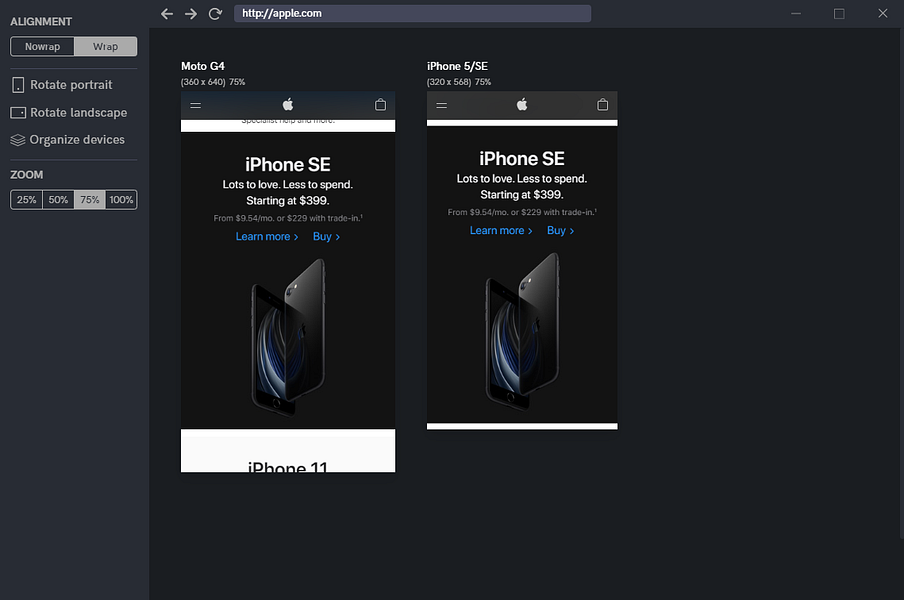This screenshot has width=904, height=600.
Task: Click the ALIGNMENT section heading
Action: [x=41, y=22]
